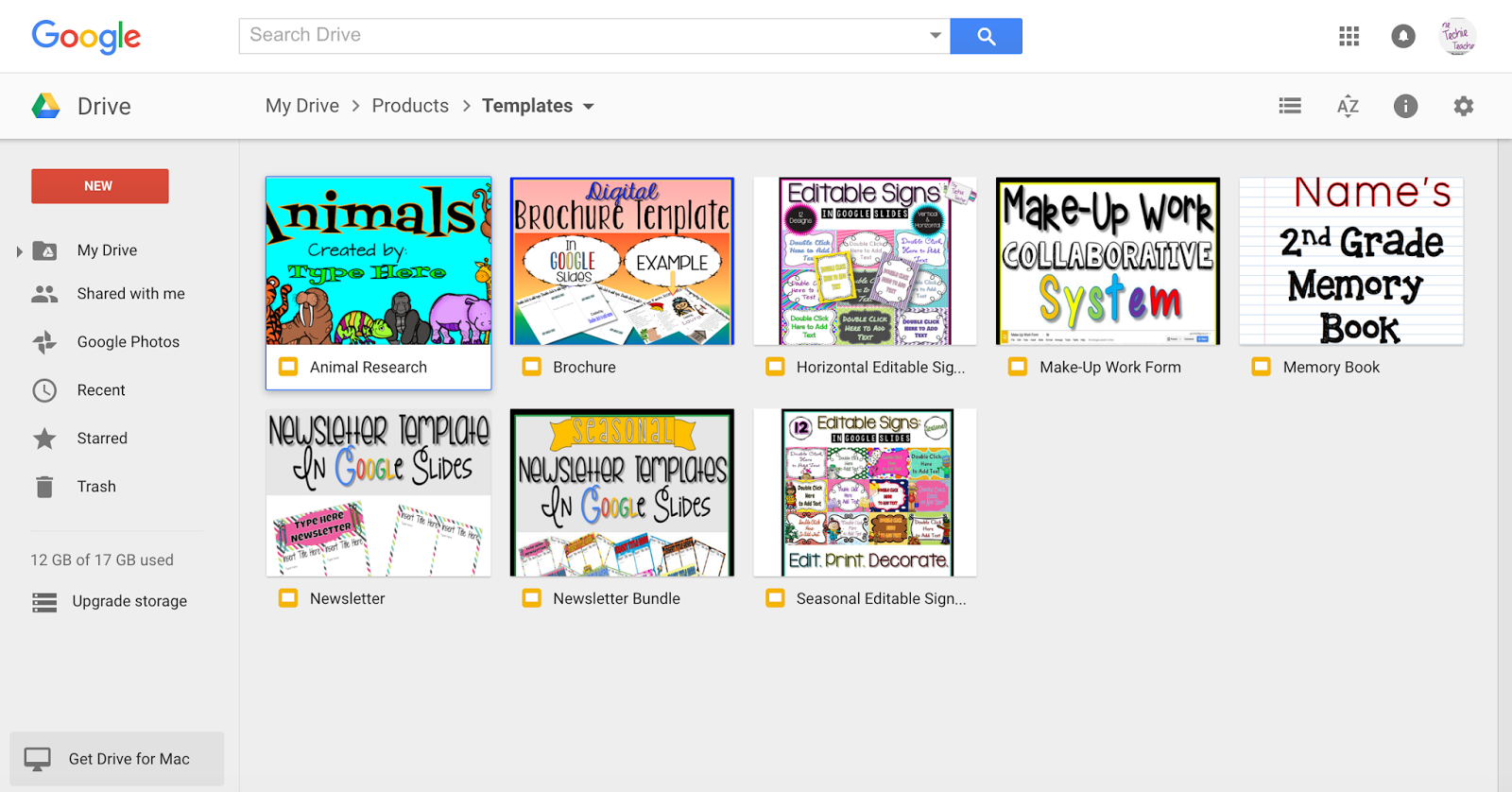The image size is (1512, 792).
Task: Click Slides icon beside Brochure
Action: (x=532, y=367)
